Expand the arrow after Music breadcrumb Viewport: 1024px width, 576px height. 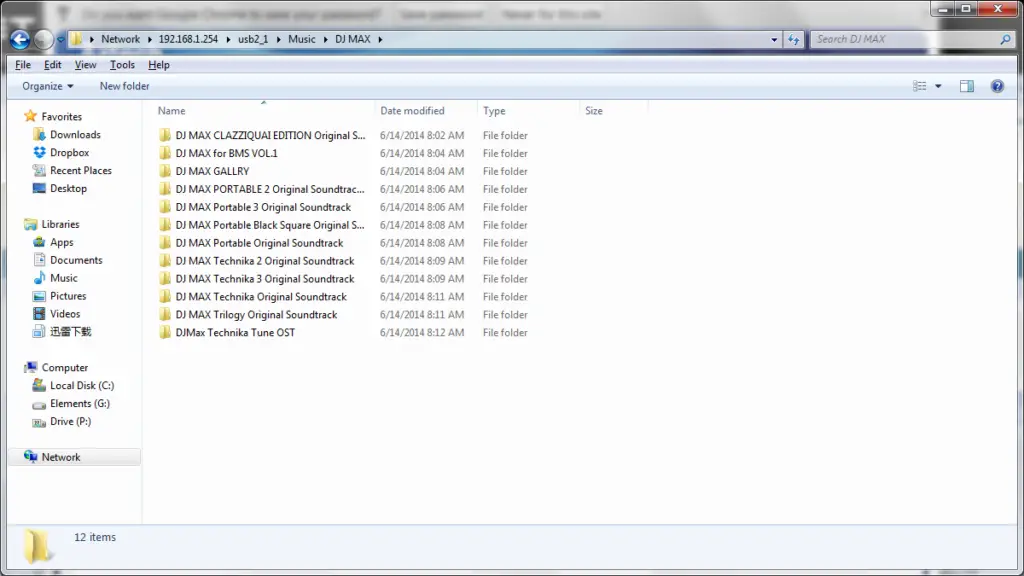325,39
